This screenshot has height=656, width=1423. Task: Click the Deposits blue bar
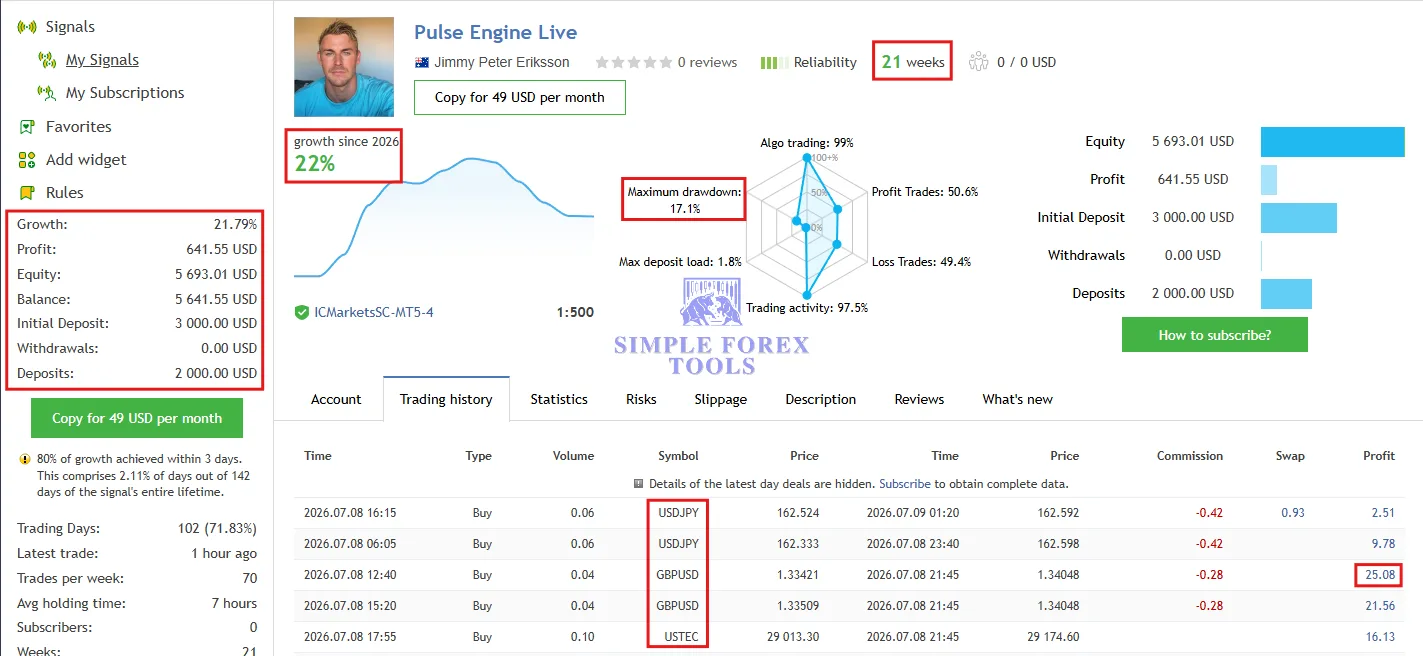click(1286, 294)
